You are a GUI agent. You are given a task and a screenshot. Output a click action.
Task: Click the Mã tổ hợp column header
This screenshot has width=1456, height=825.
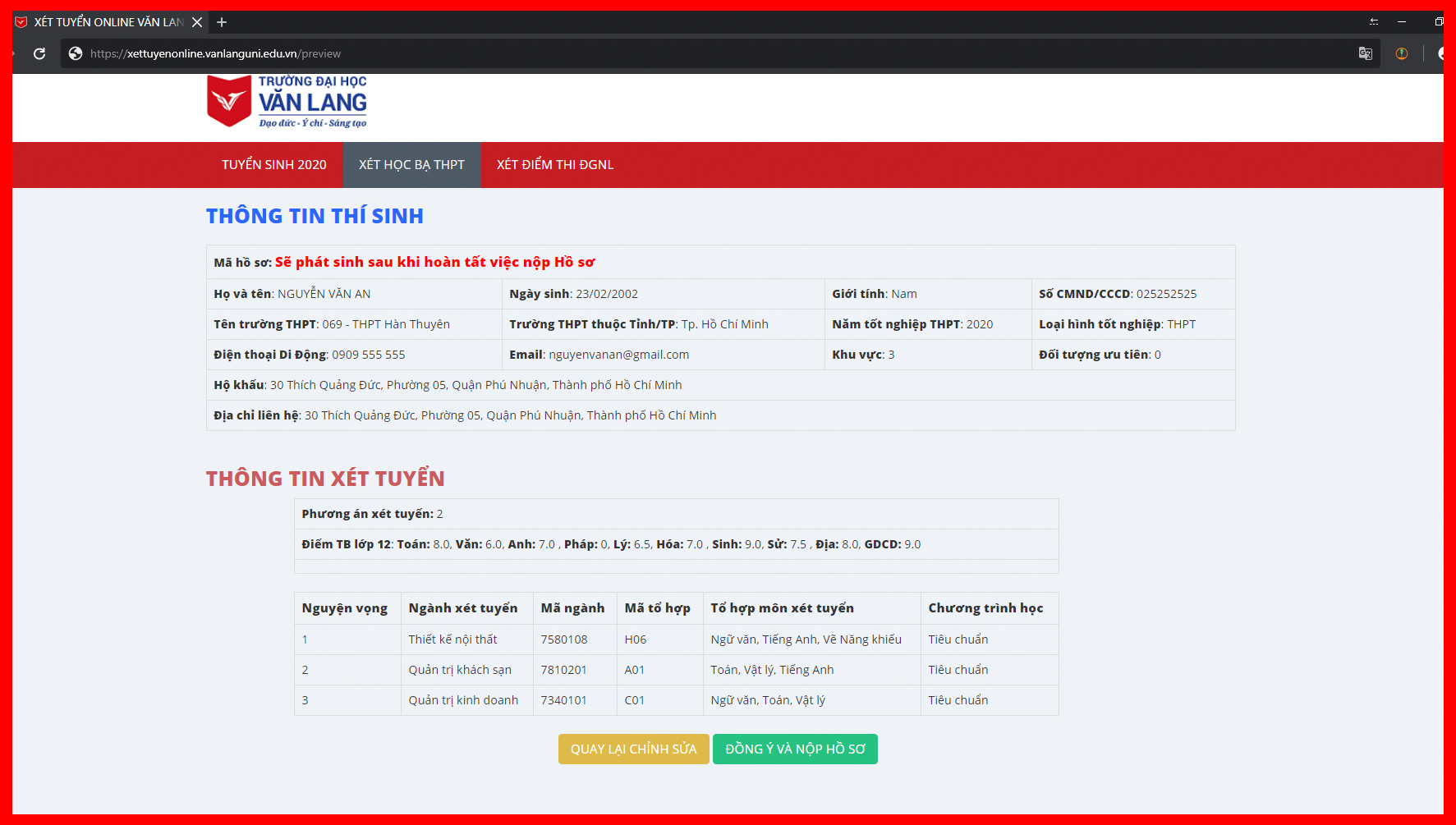point(659,608)
